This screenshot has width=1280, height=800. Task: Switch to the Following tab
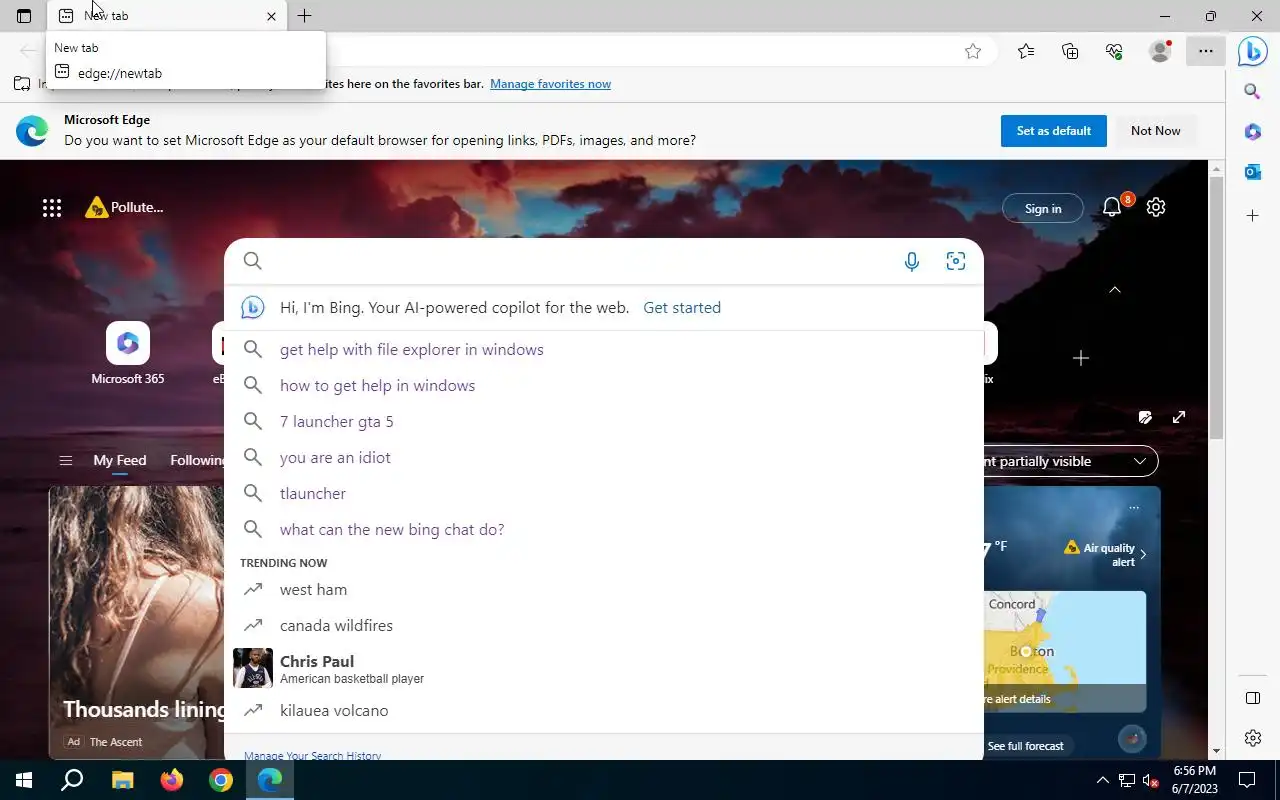click(x=197, y=460)
